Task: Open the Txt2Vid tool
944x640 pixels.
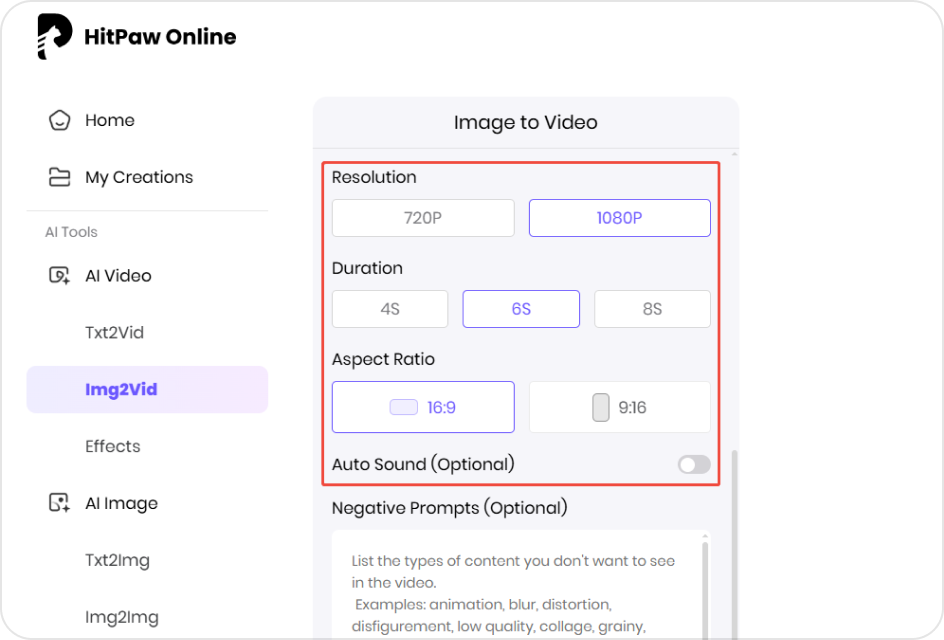Action: coord(113,332)
